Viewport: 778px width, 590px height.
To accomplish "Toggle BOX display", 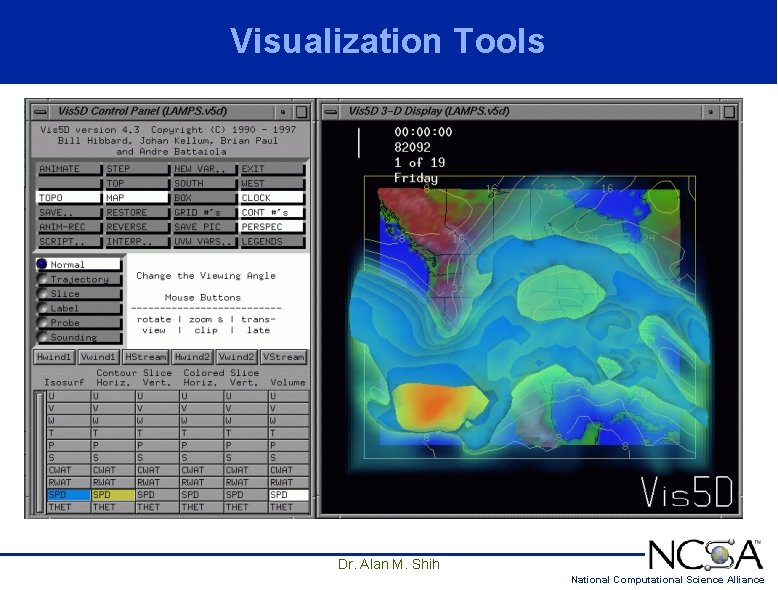I will pos(204,198).
